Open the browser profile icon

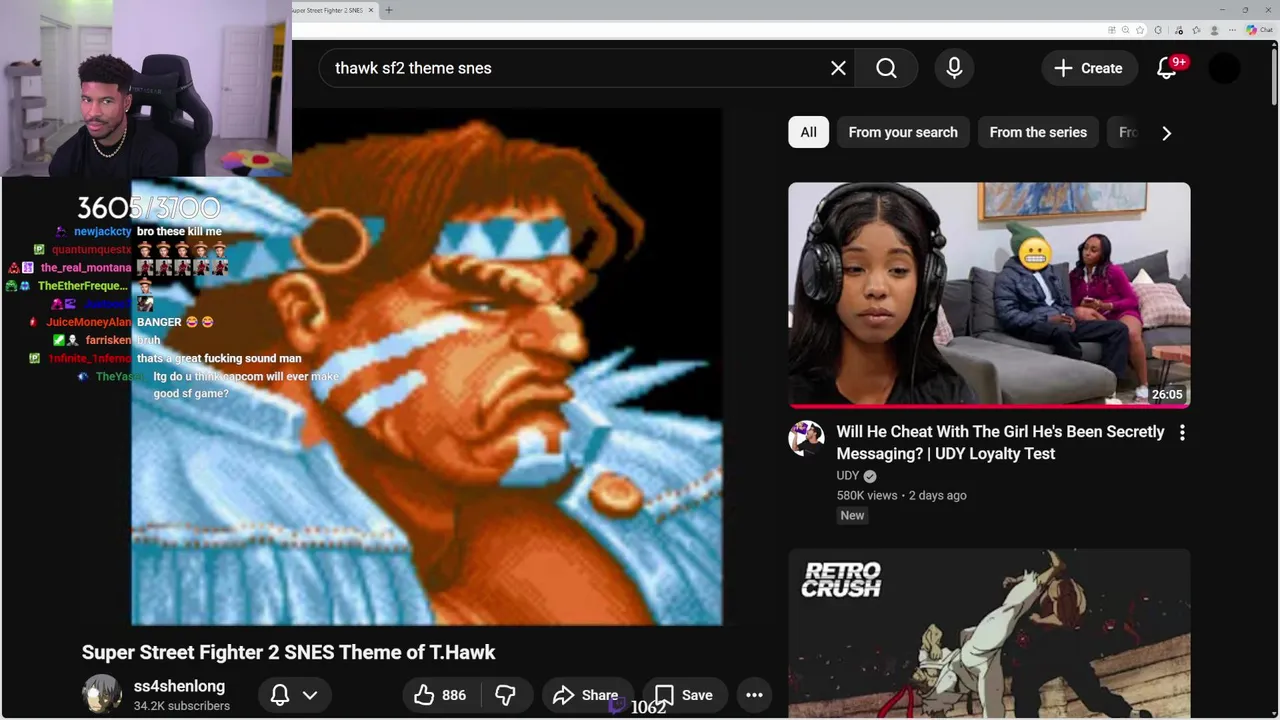coord(1214,30)
